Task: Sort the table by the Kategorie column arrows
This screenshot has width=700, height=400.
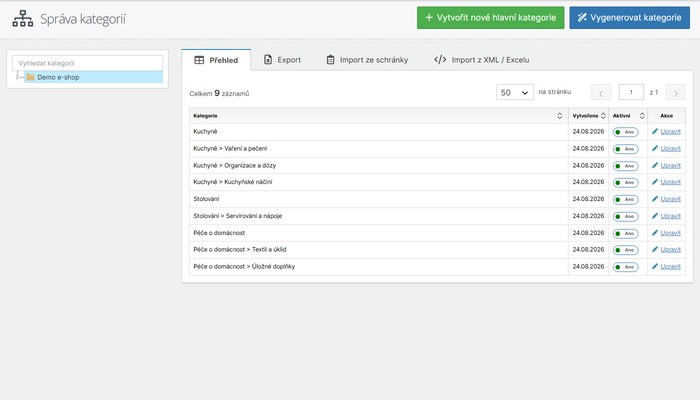Action: point(559,116)
